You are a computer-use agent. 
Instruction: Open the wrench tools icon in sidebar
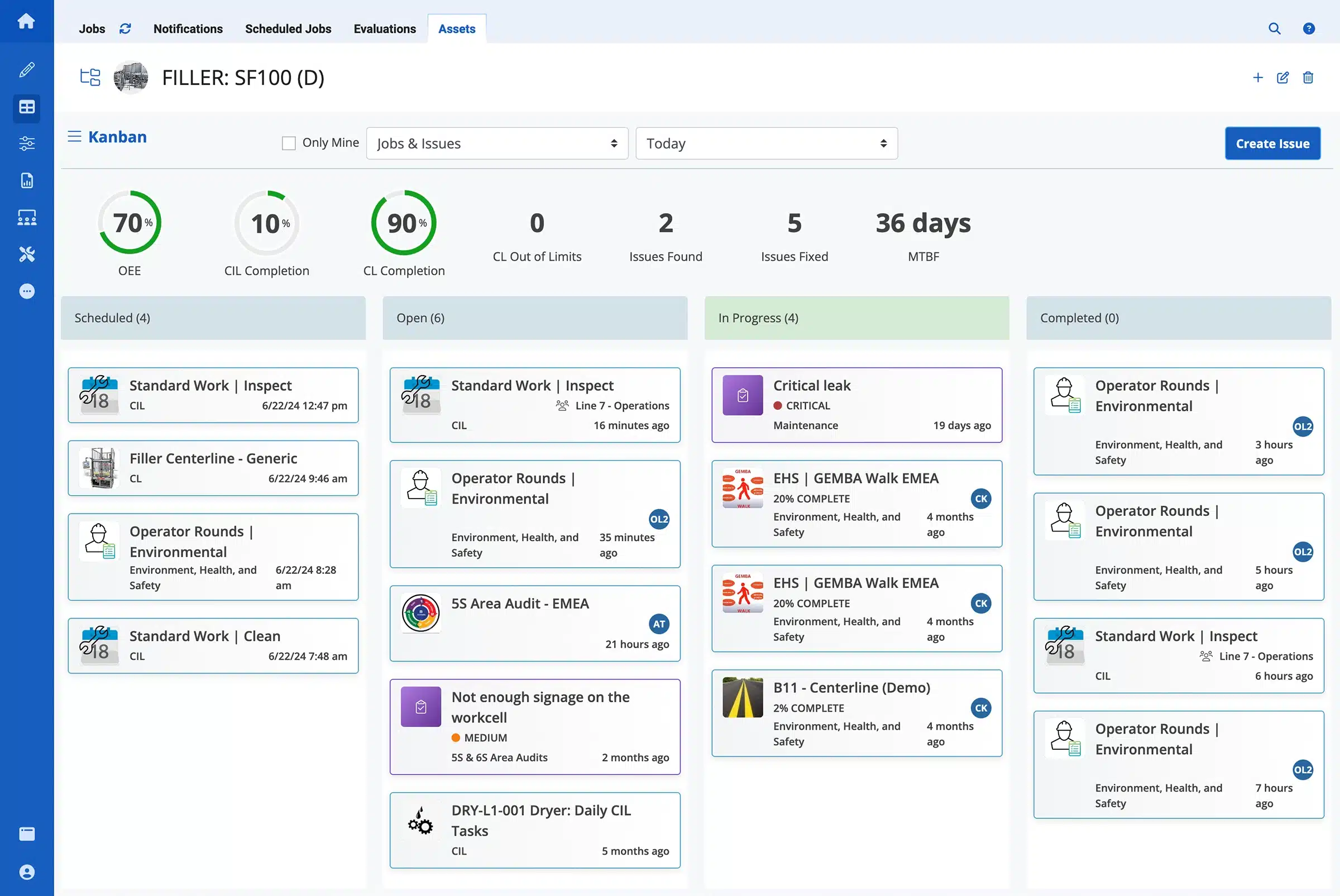(x=26, y=255)
